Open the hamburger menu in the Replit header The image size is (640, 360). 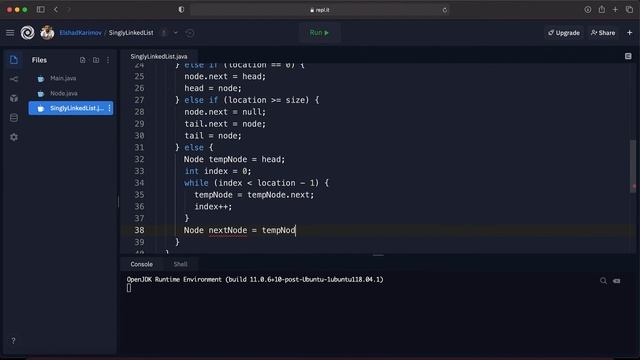tap(10, 33)
